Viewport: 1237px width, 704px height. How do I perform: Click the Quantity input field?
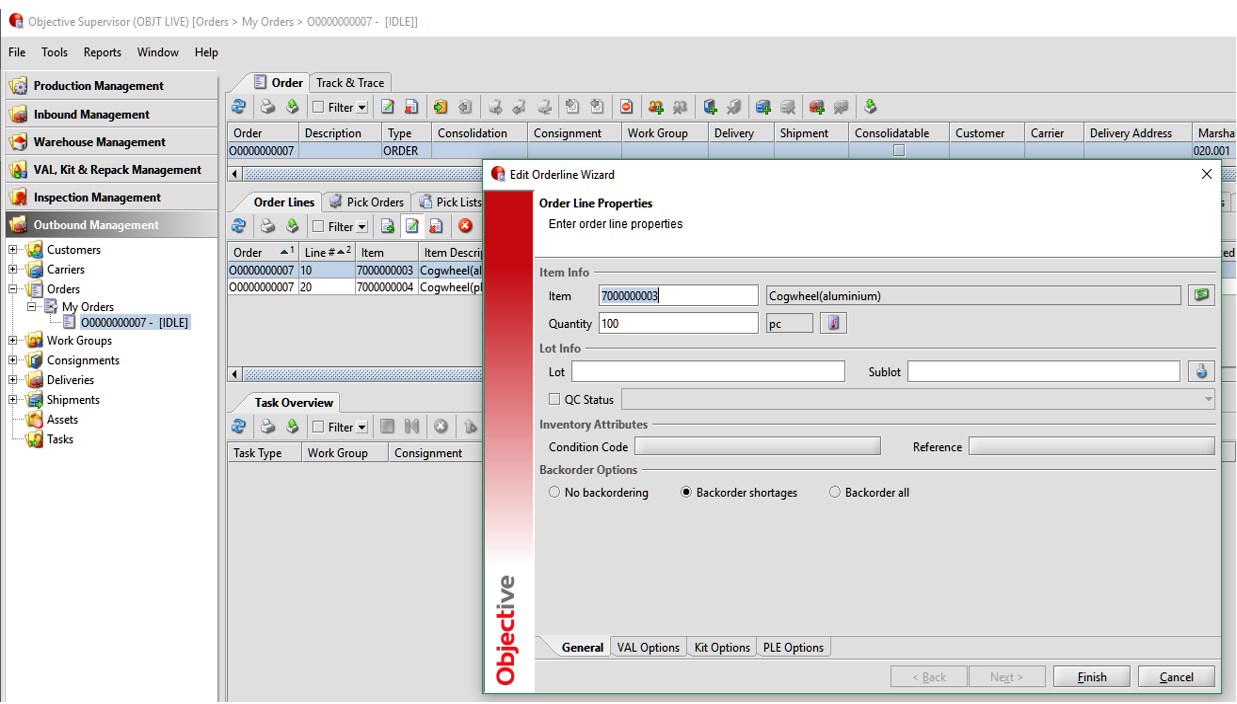tap(679, 323)
